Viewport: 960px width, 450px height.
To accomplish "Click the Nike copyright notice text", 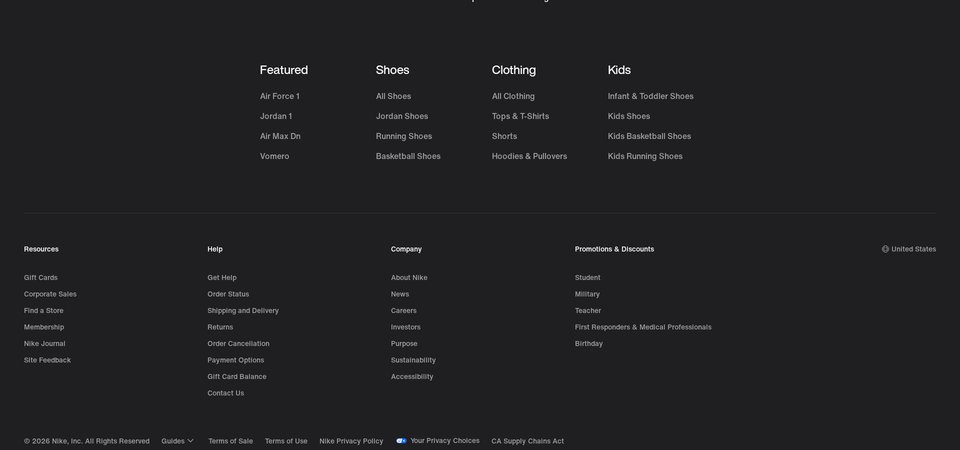I will [x=87, y=441].
